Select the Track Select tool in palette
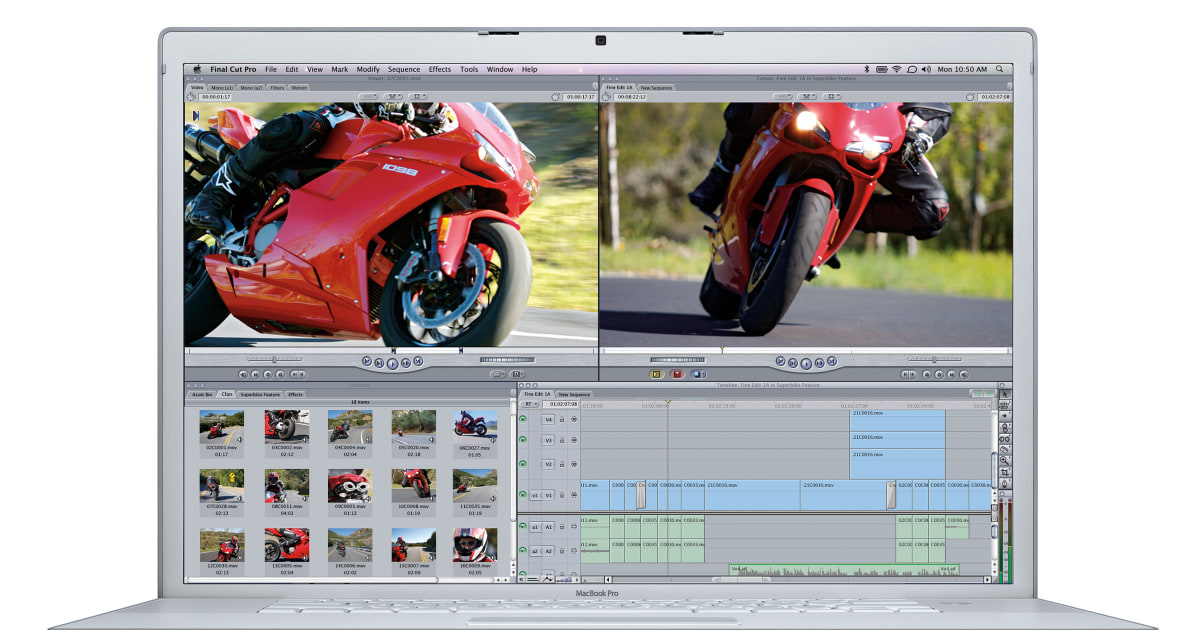Screen dimensions: 1200x630 (1005, 415)
